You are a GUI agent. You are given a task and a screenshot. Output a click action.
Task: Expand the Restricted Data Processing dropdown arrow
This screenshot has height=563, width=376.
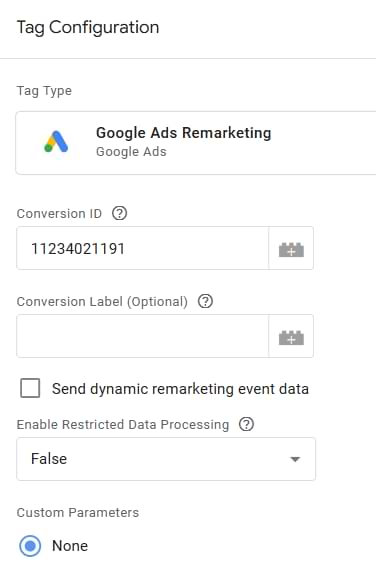tap(295, 459)
